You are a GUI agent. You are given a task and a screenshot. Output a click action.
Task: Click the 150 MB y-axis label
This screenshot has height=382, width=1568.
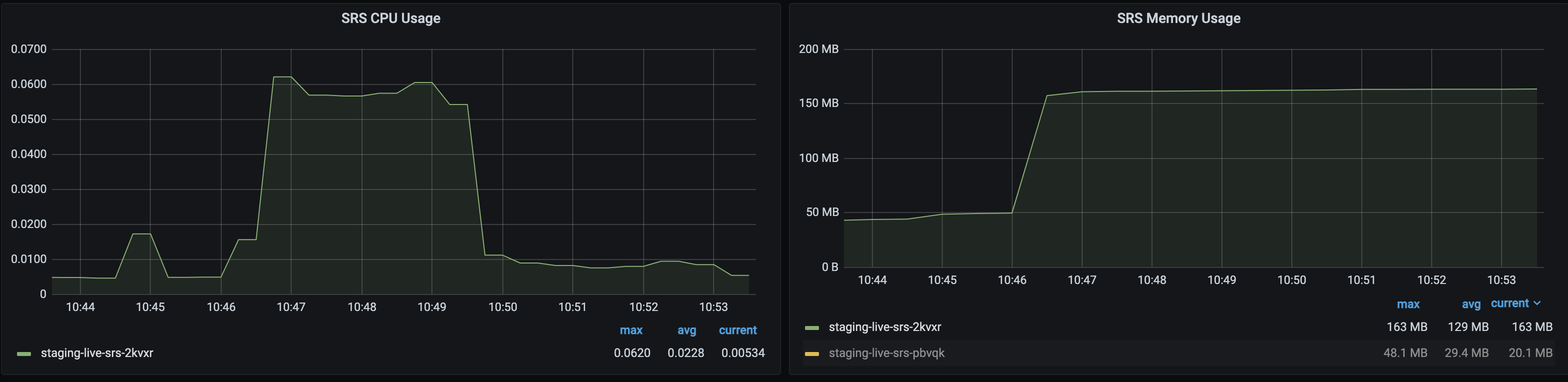tap(818, 103)
